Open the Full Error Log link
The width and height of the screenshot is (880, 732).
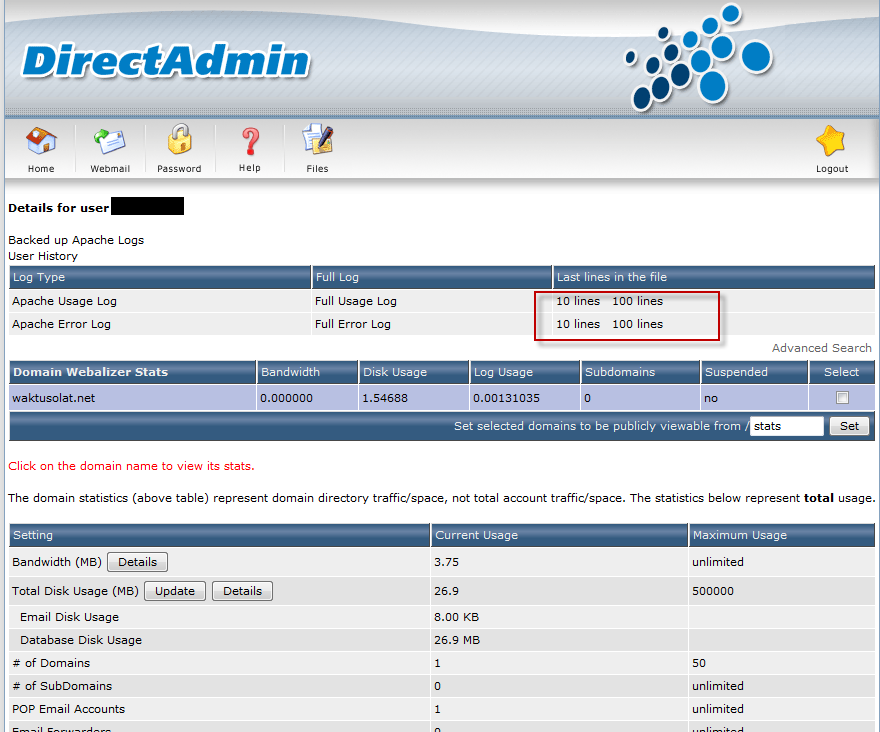coord(352,324)
